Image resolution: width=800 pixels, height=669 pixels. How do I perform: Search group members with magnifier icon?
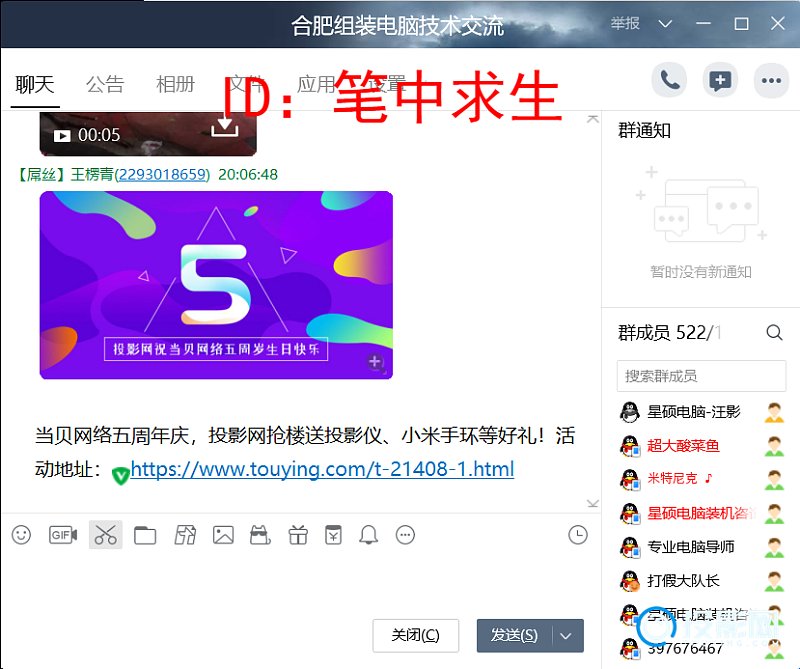coord(774,333)
